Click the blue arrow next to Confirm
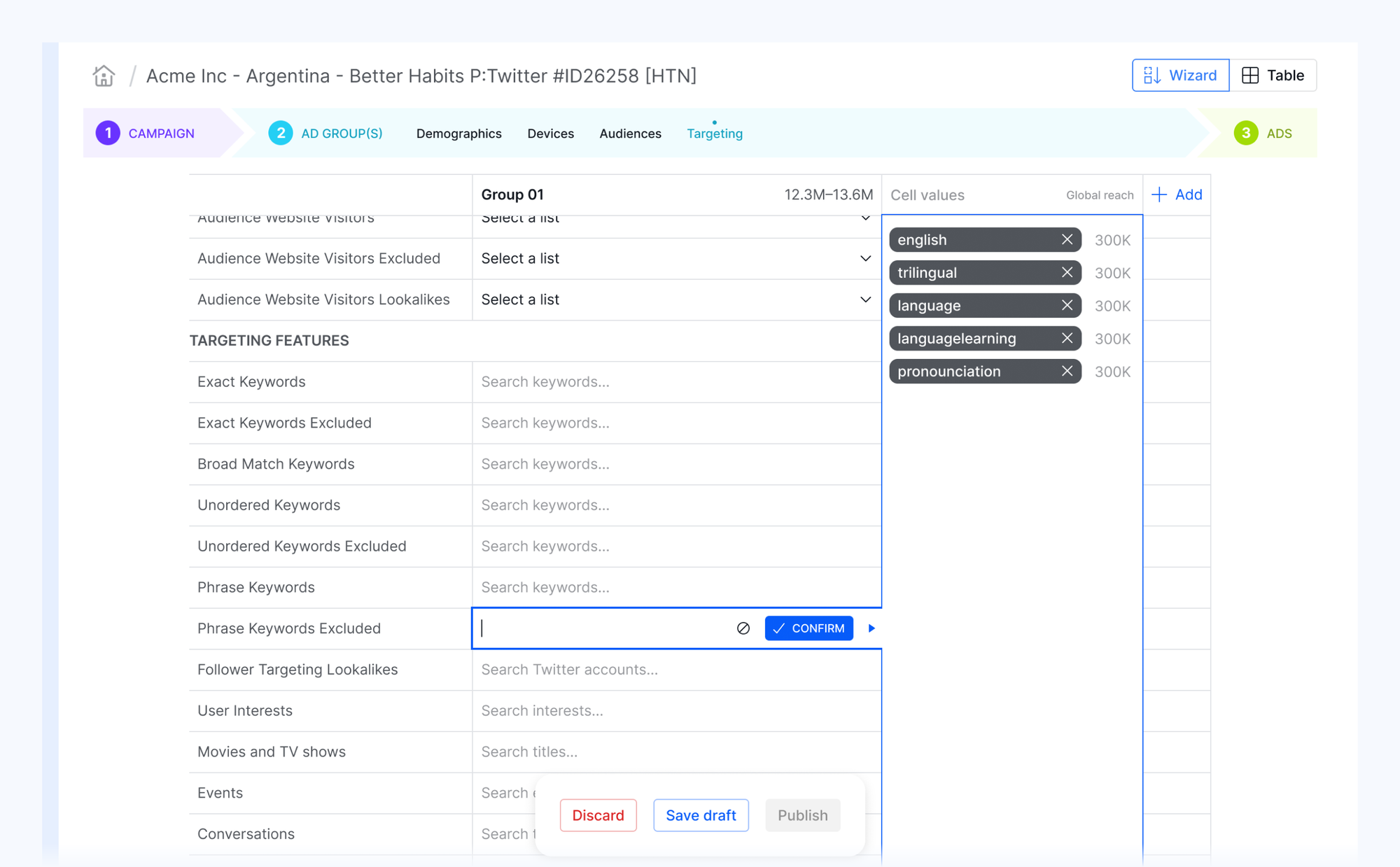Screen dimensions: 1400x867 pos(871,628)
